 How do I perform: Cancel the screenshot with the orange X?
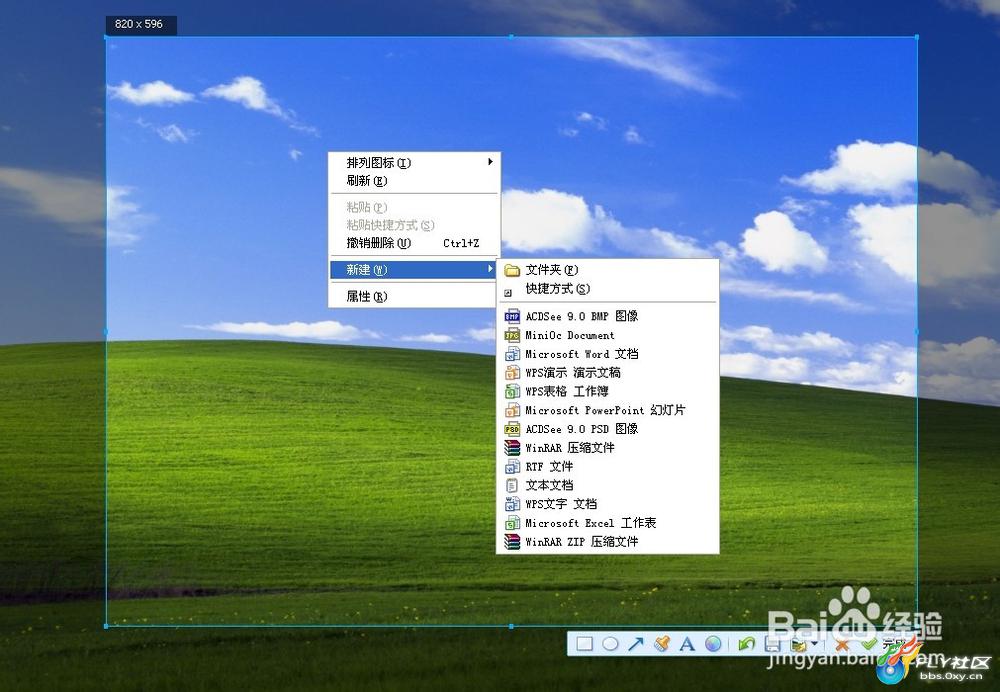(842, 644)
